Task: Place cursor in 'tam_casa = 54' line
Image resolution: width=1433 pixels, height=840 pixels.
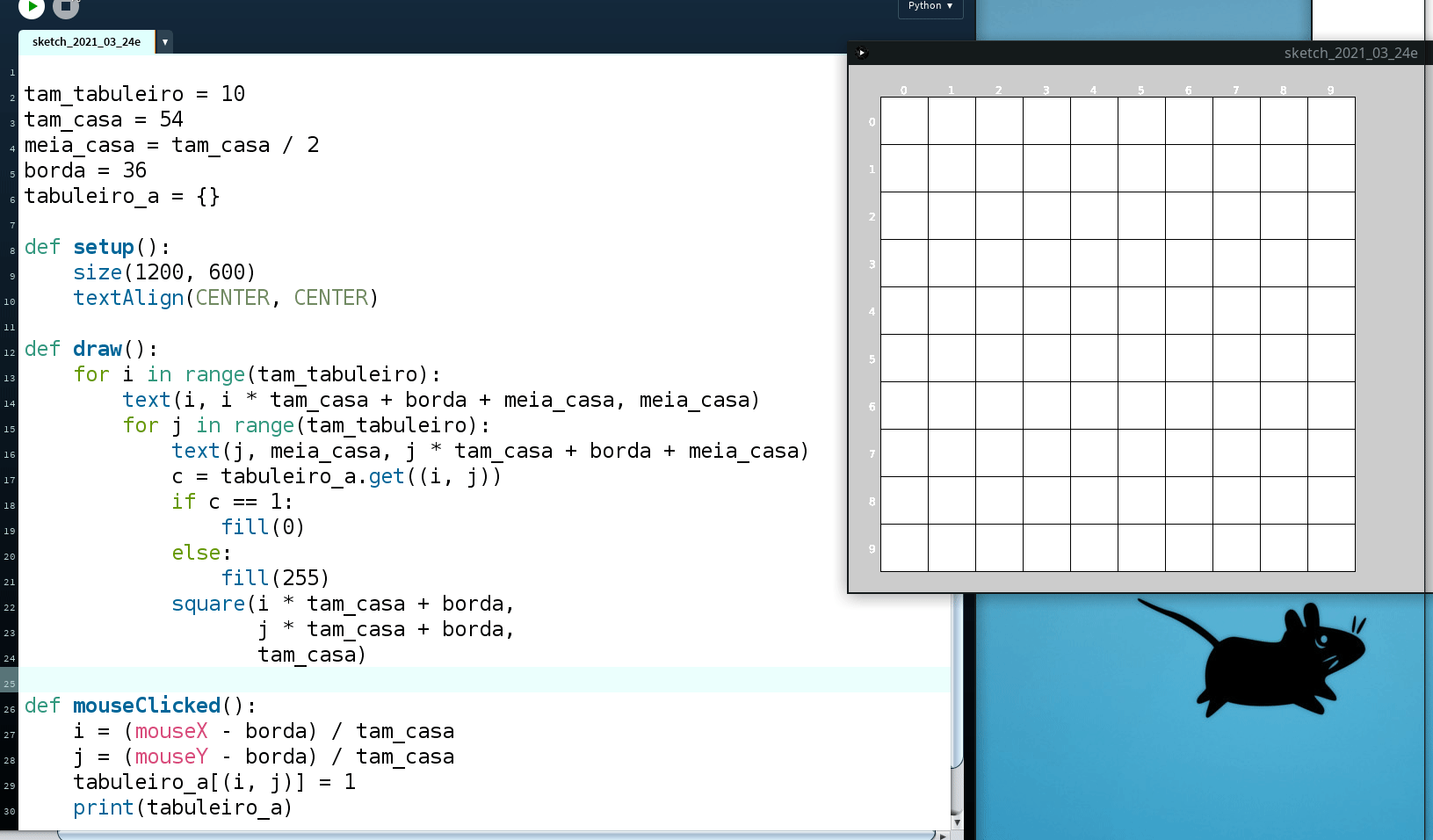Action: click(104, 119)
